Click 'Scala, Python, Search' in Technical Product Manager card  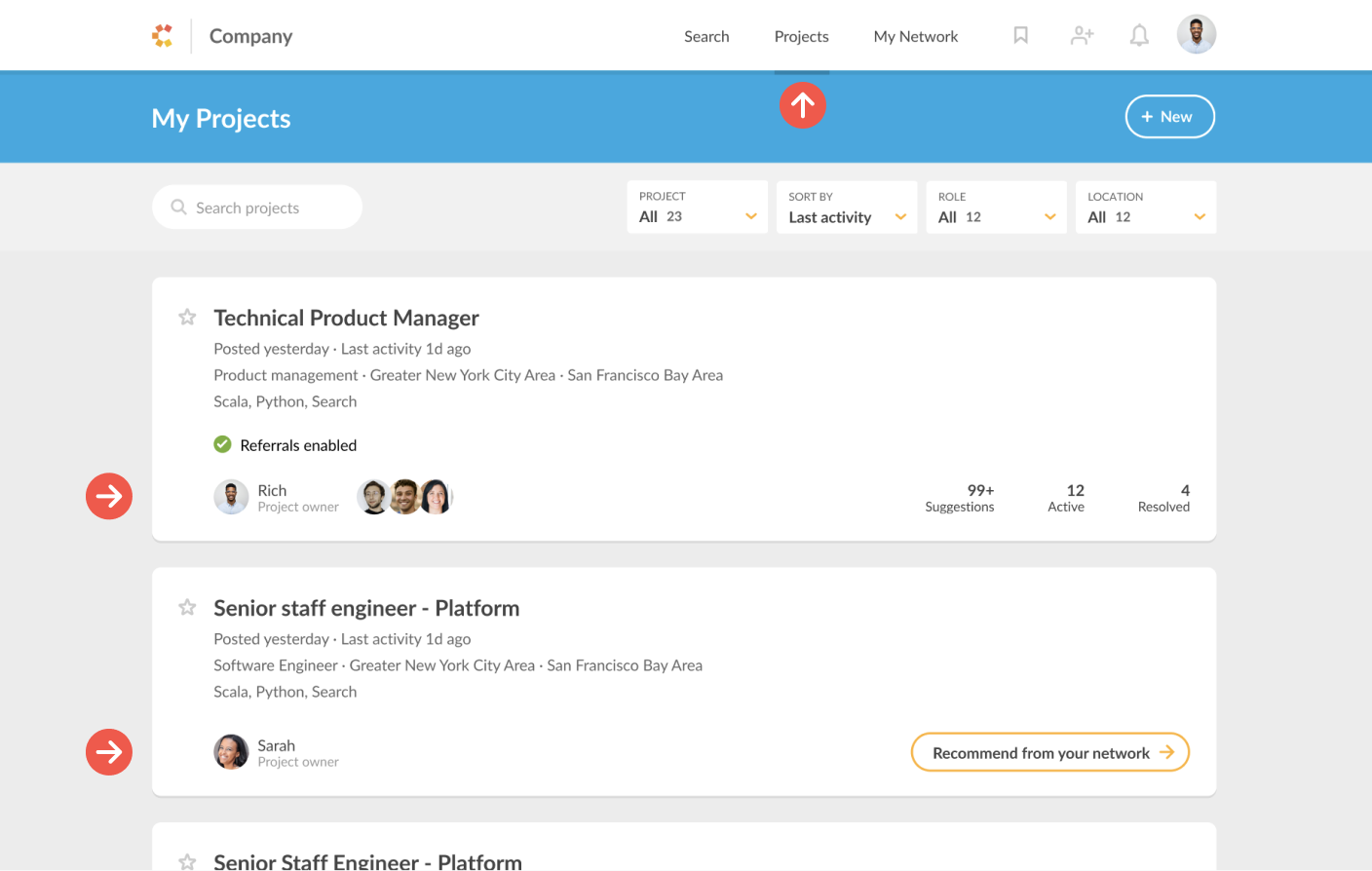click(286, 401)
